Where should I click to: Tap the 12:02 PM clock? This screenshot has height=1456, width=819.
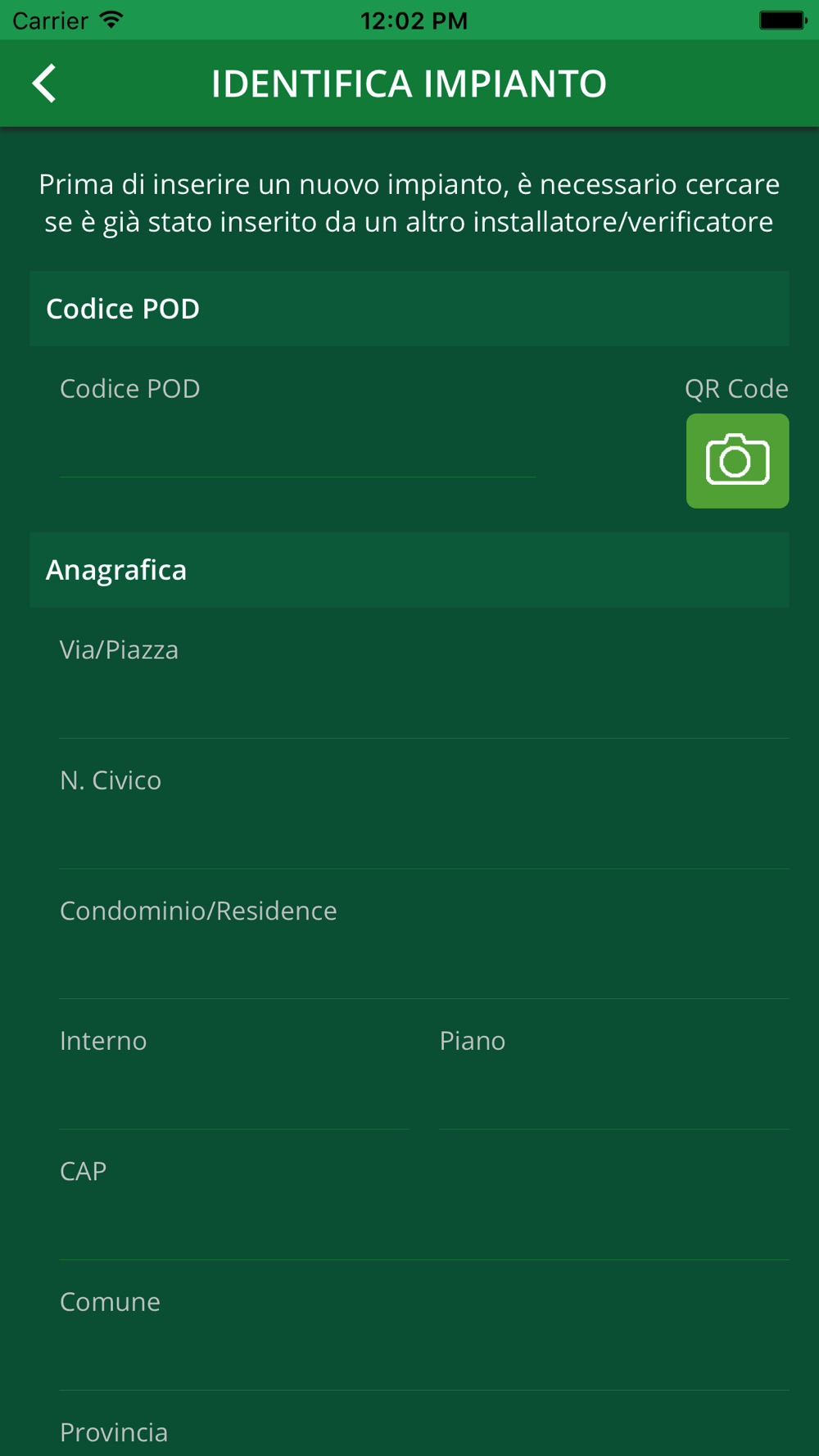tap(414, 20)
